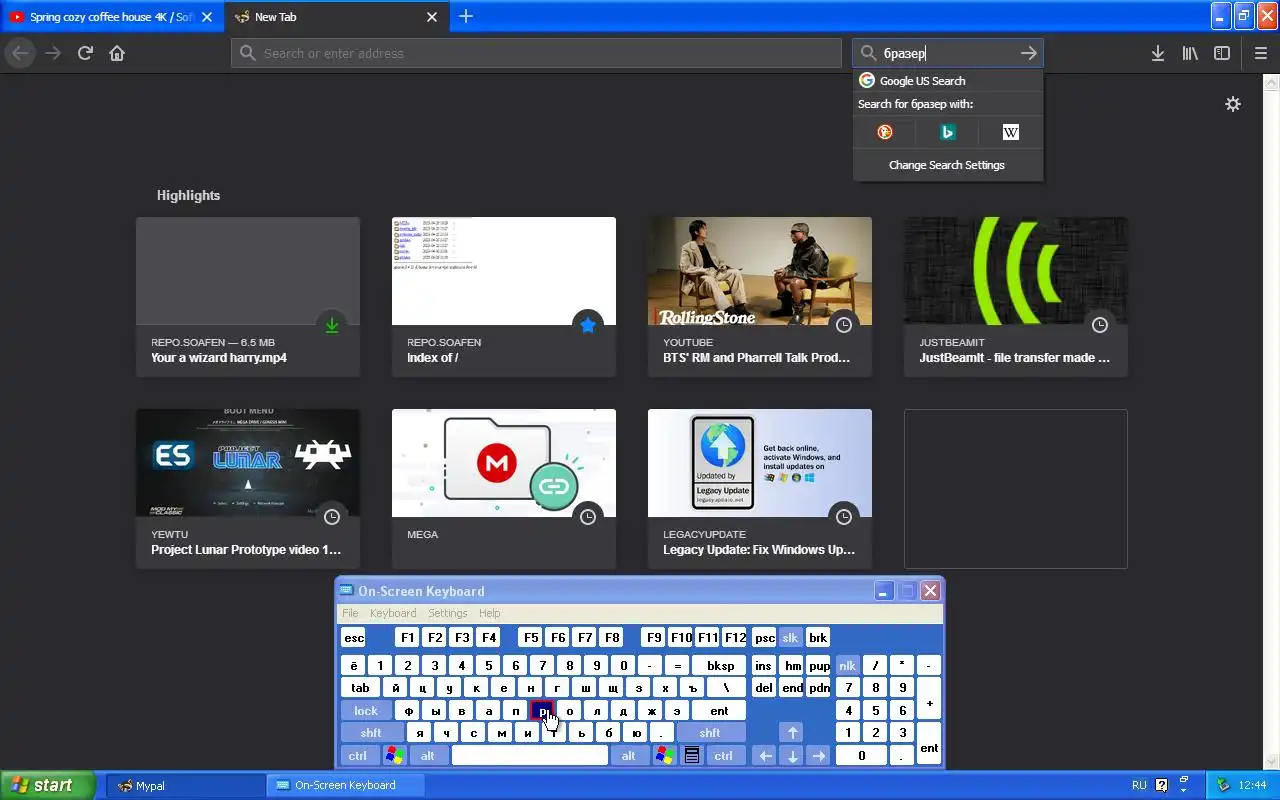Search with the Bing engine icon
The image size is (1280, 800).
point(948,132)
